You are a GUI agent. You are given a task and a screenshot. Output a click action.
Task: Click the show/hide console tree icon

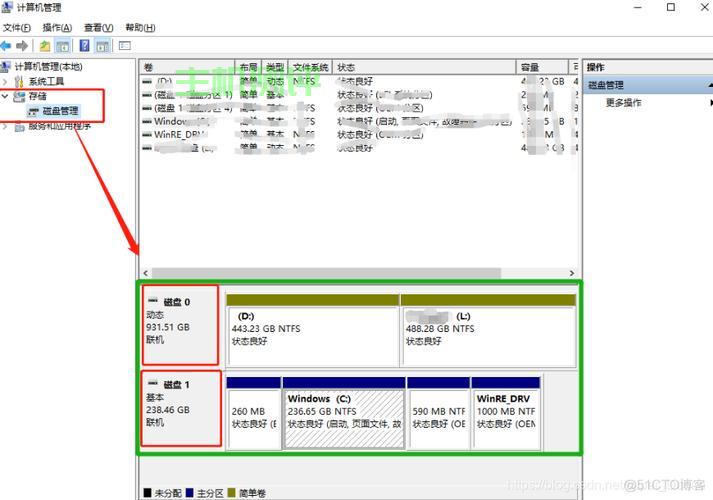(x=63, y=46)
